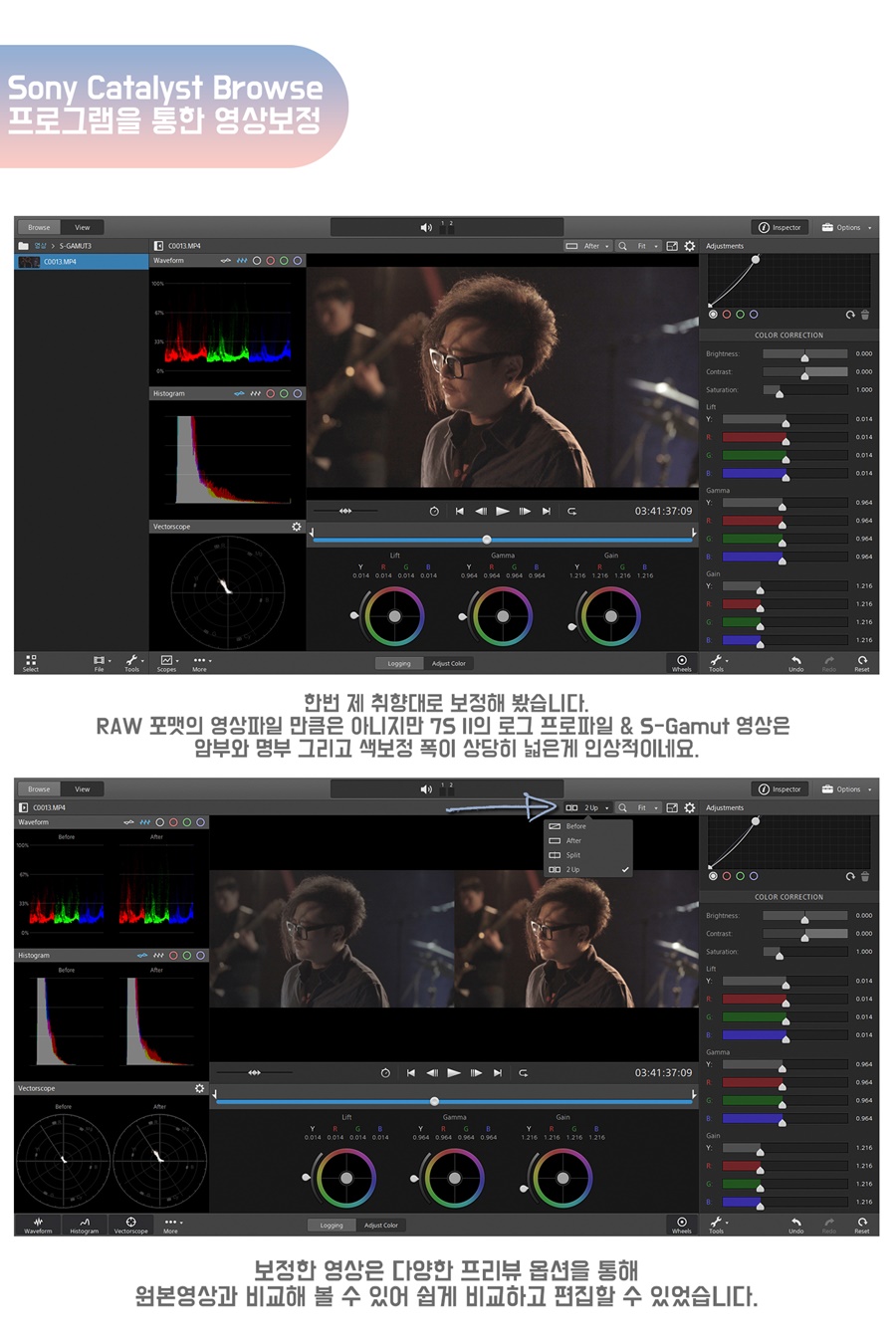The width and height of the screenshot is (896, 1344).
Task: Select red curve channel in upper Adjustments
Action: 727,315
